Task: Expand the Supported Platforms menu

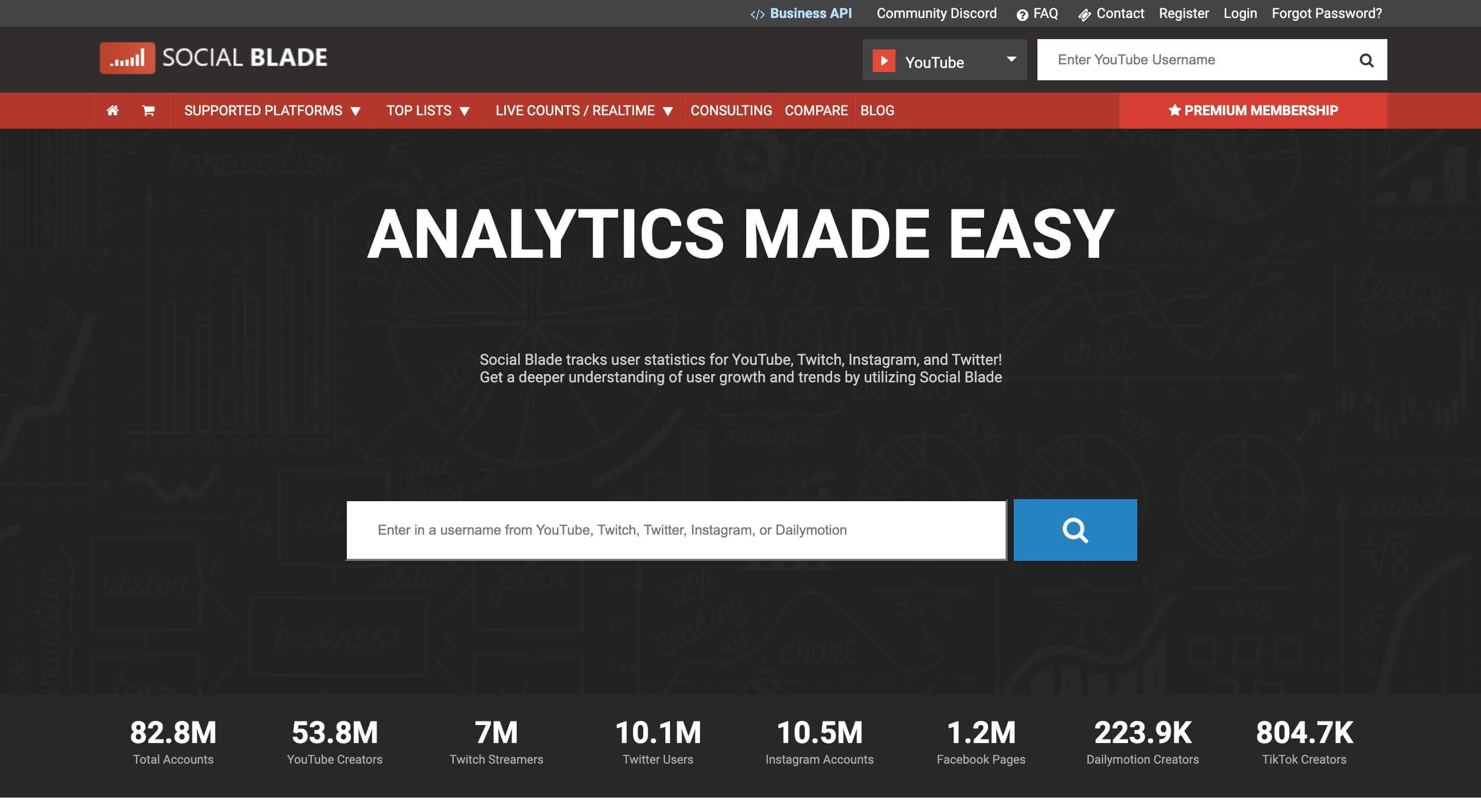Action: (272, 111)
